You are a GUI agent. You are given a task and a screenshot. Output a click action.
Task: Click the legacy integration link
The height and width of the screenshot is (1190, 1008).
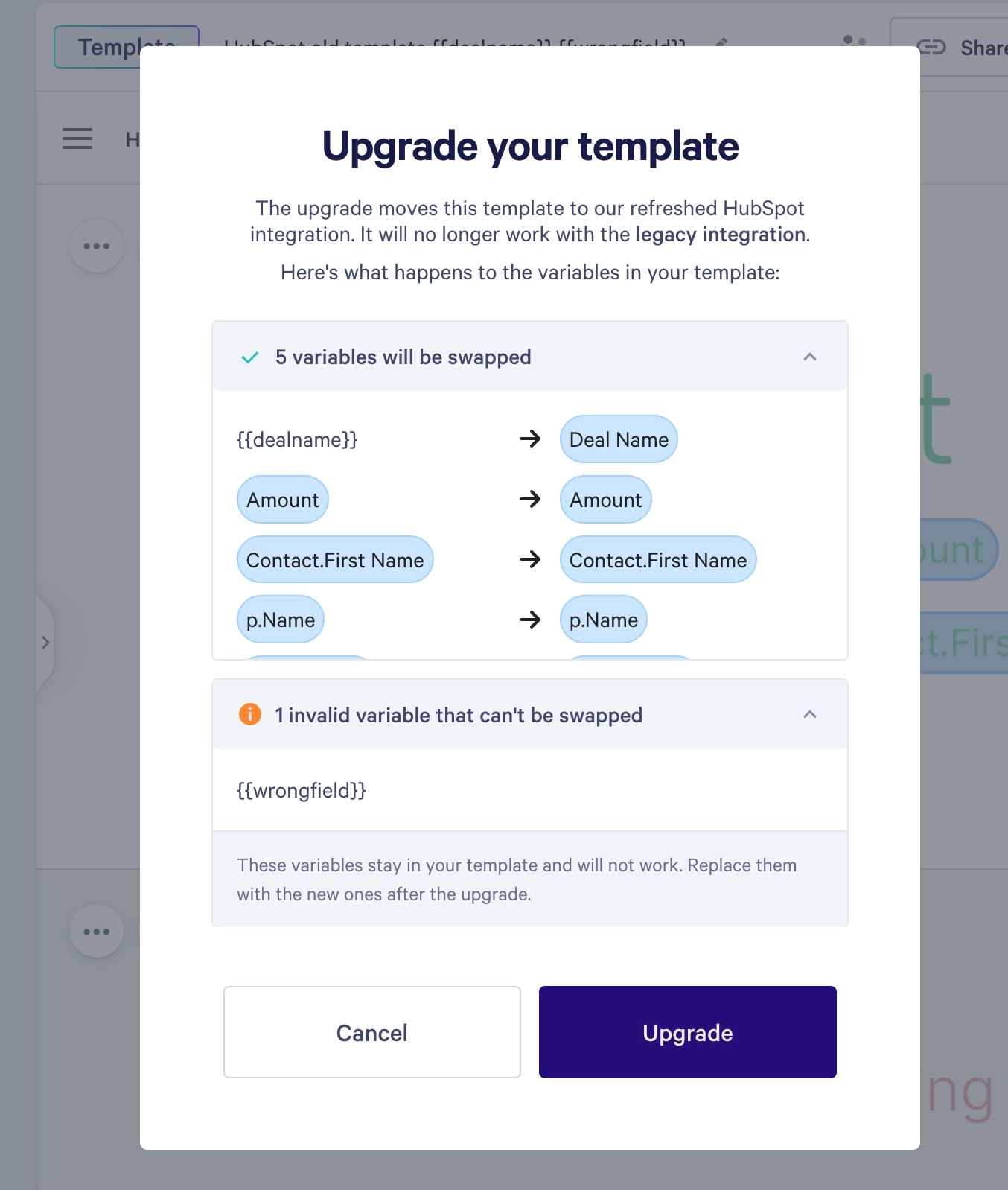click(721, 235)
